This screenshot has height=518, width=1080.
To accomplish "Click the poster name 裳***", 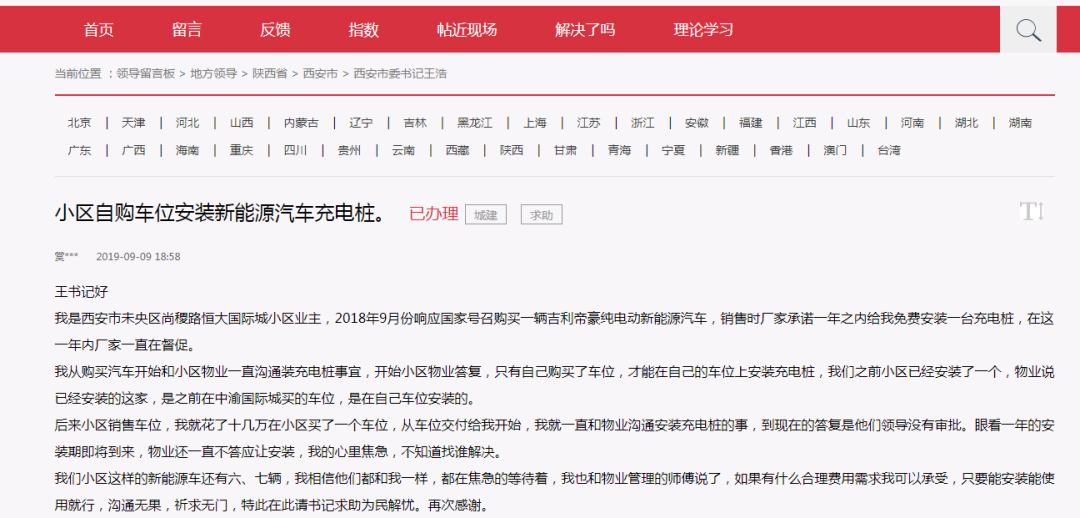I will tap(66, 256).
